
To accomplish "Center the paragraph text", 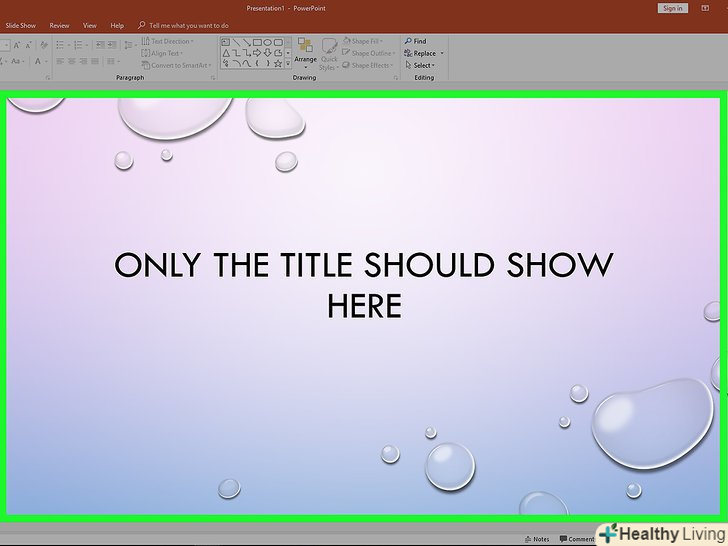I will (x=72, y=61).
